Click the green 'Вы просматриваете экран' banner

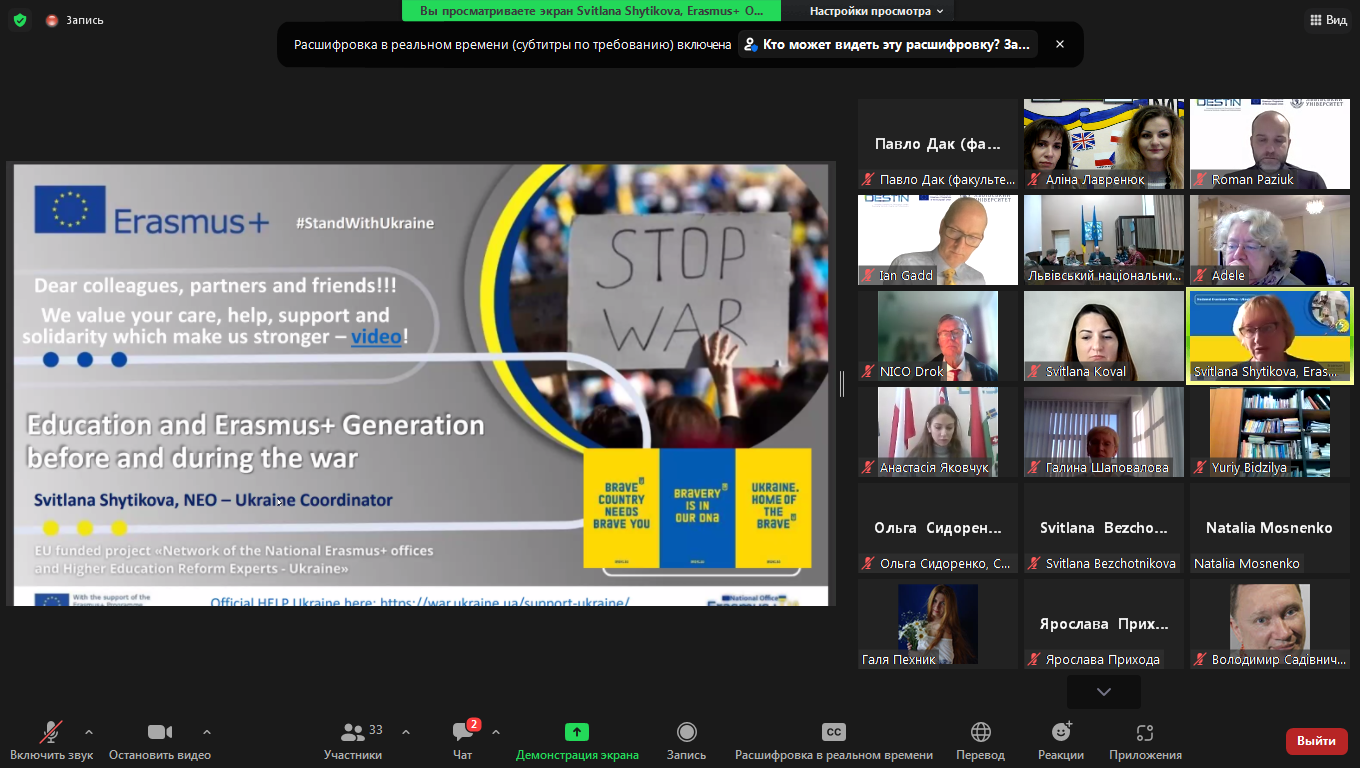[591, 11]
